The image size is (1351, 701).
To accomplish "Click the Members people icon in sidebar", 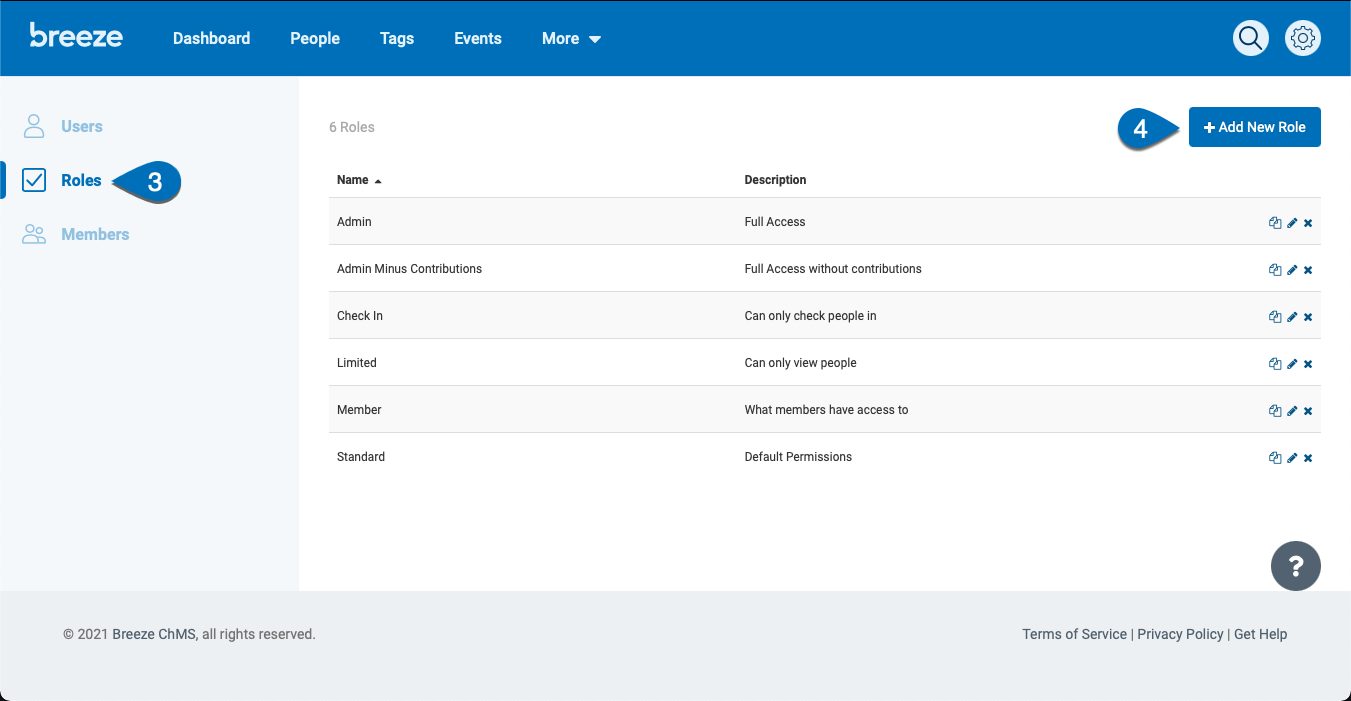I will pos(34,234).
